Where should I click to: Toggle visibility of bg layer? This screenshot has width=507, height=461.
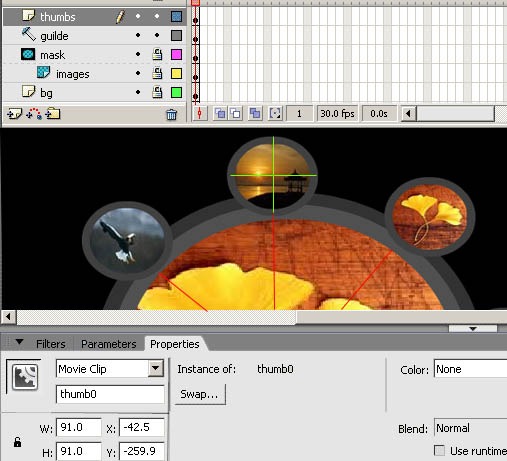pyautogui.click(x=138, y=92)
